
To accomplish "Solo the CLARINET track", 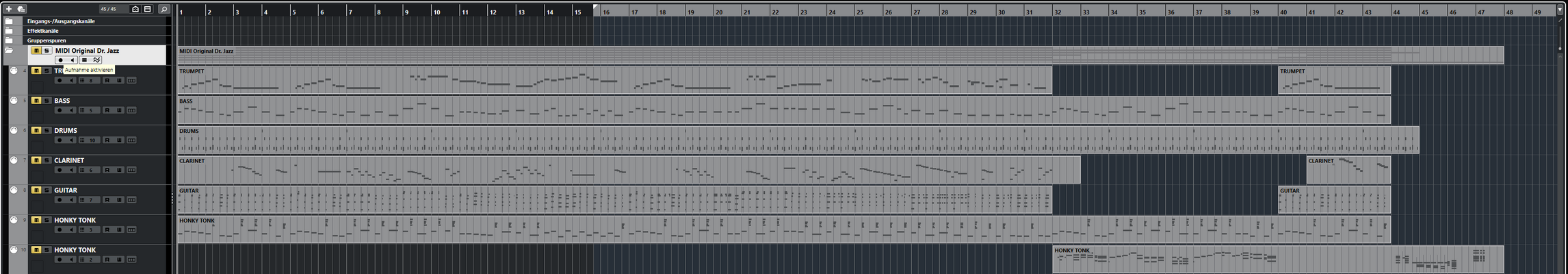I will [47, 160].
